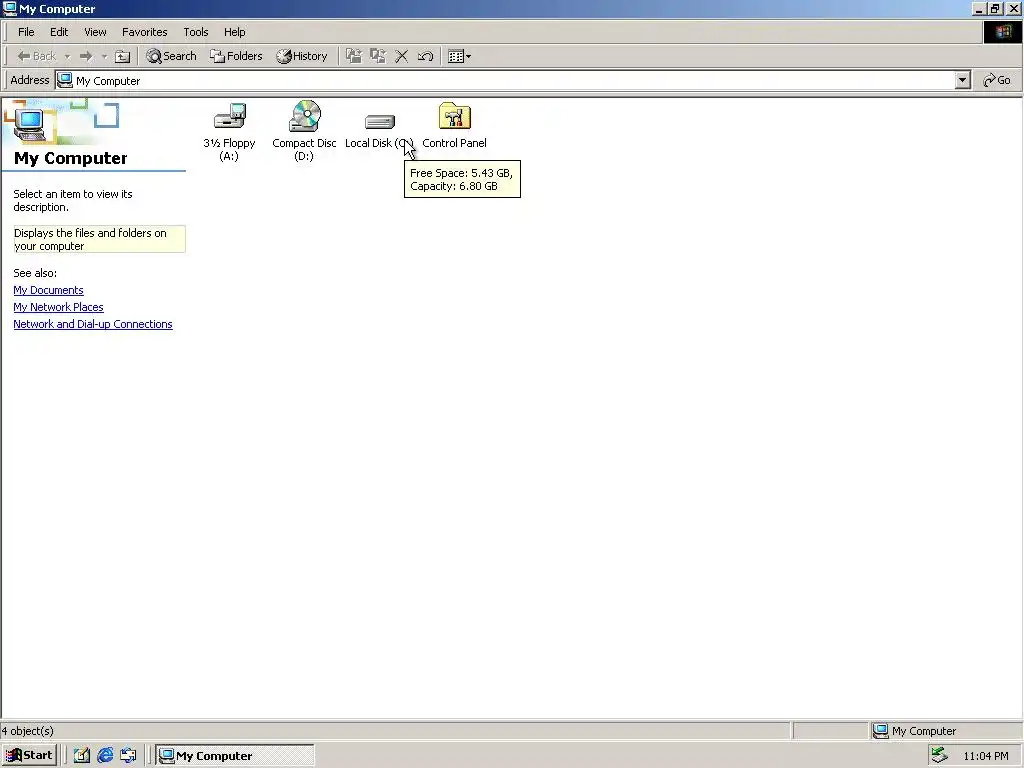This screenshot has width=1024, height=768.
Task: Click the Windows logo throbber icon
Action: point(1002,33)
